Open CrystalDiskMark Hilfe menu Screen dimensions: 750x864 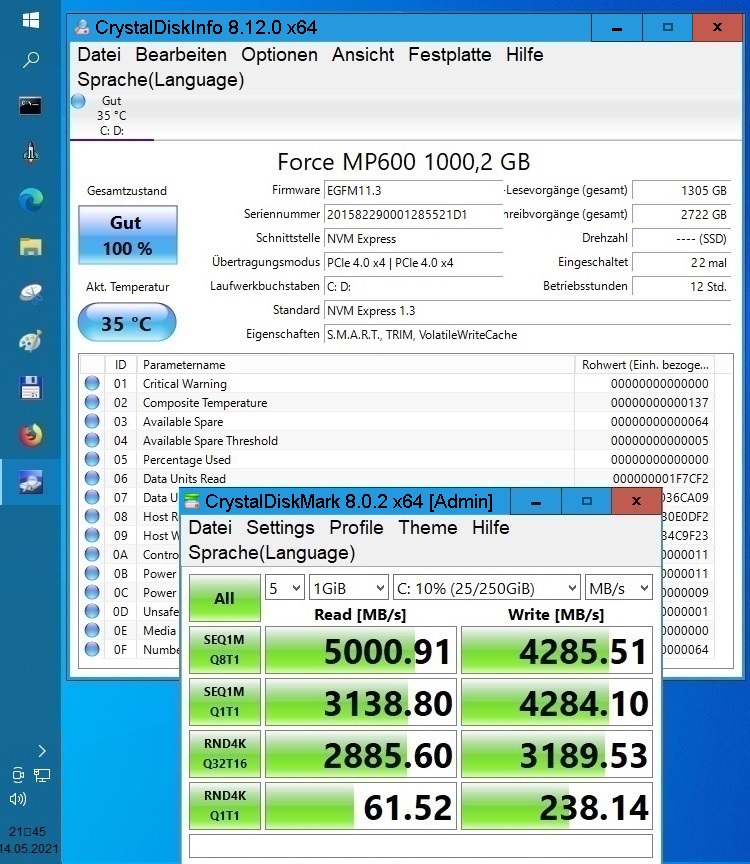pyautogui.click(x=490, y=527)
